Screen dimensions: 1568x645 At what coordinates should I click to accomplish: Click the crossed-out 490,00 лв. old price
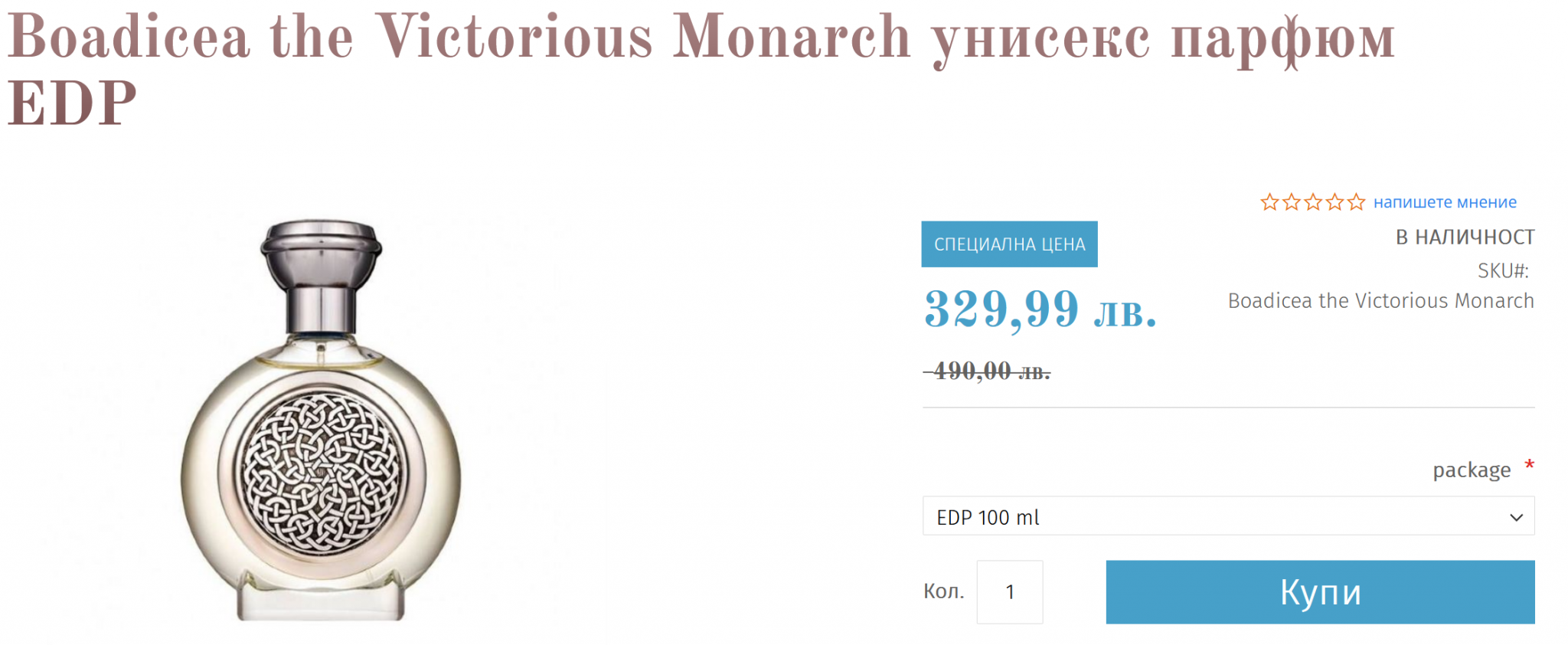tap(988, 372)
